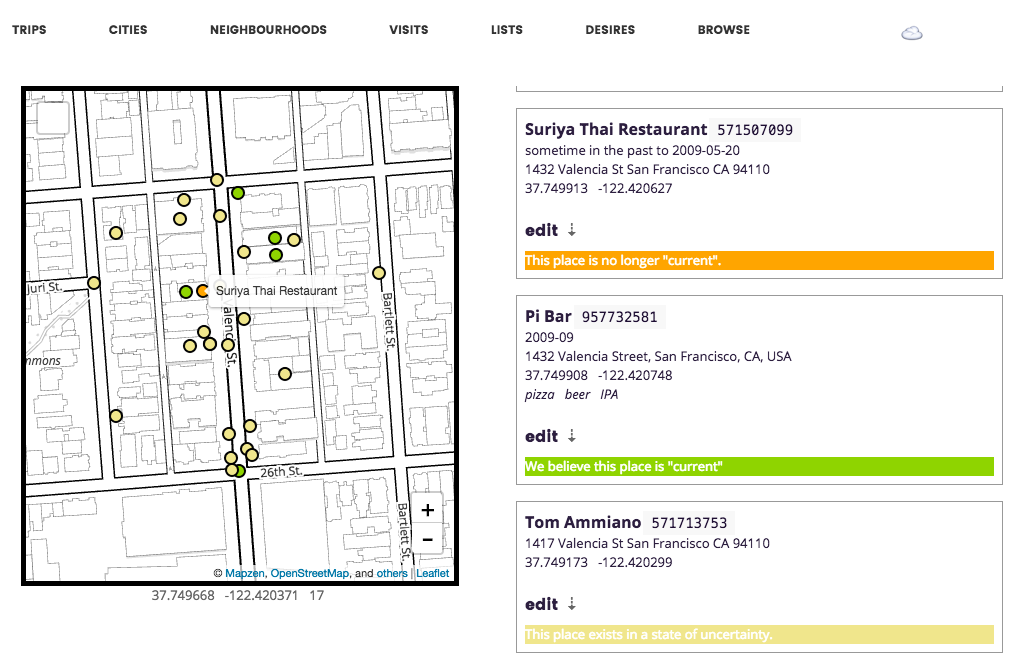Zoom in on the map
Viewport: 1011px width, 671px height.
point(427,509)
